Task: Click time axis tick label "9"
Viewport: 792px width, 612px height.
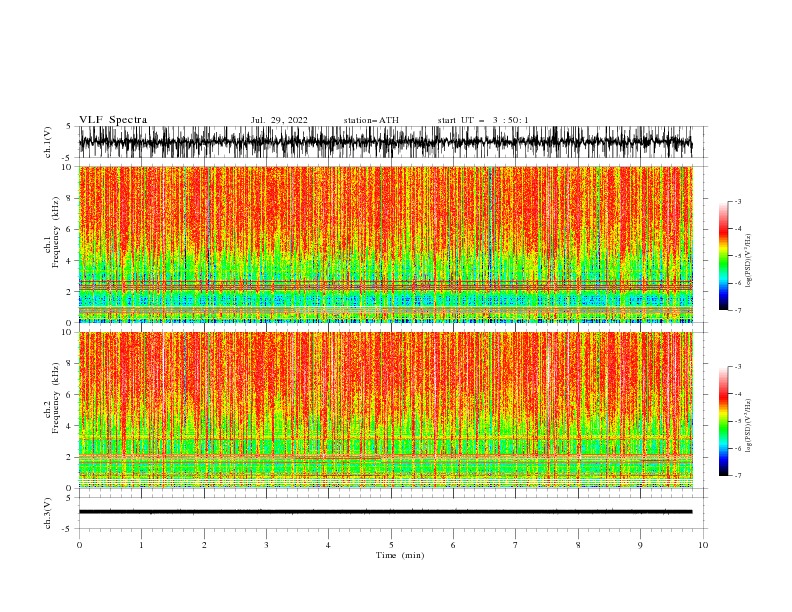Action: (x=640, y=545)
